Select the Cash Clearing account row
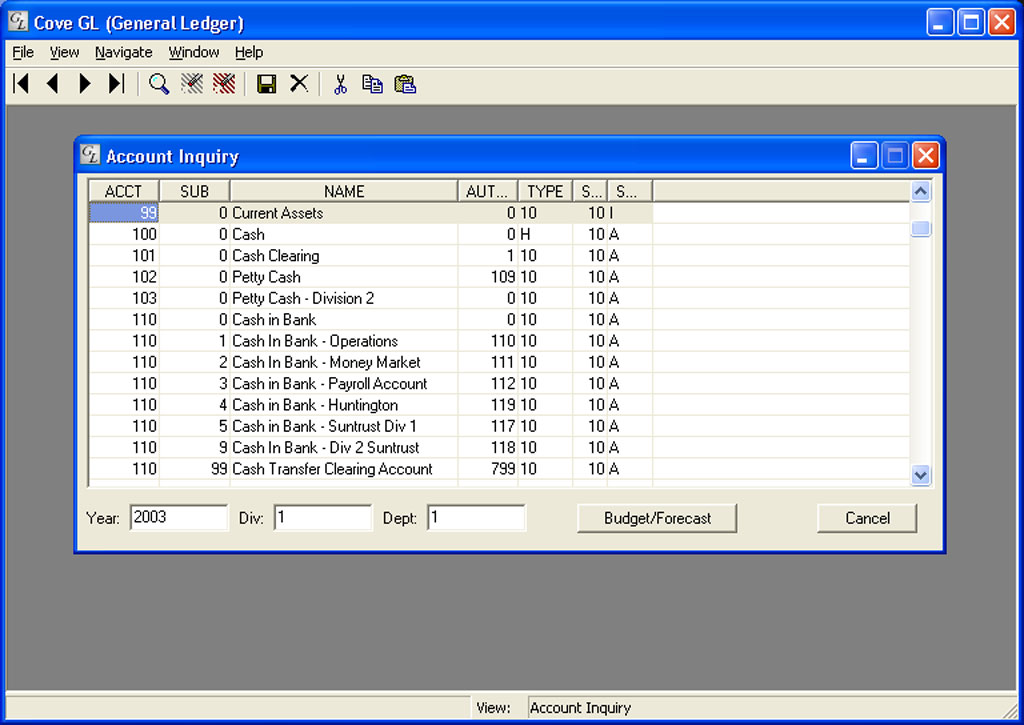The height and width of the screenshot is (725, 1024). click(370, 255)
